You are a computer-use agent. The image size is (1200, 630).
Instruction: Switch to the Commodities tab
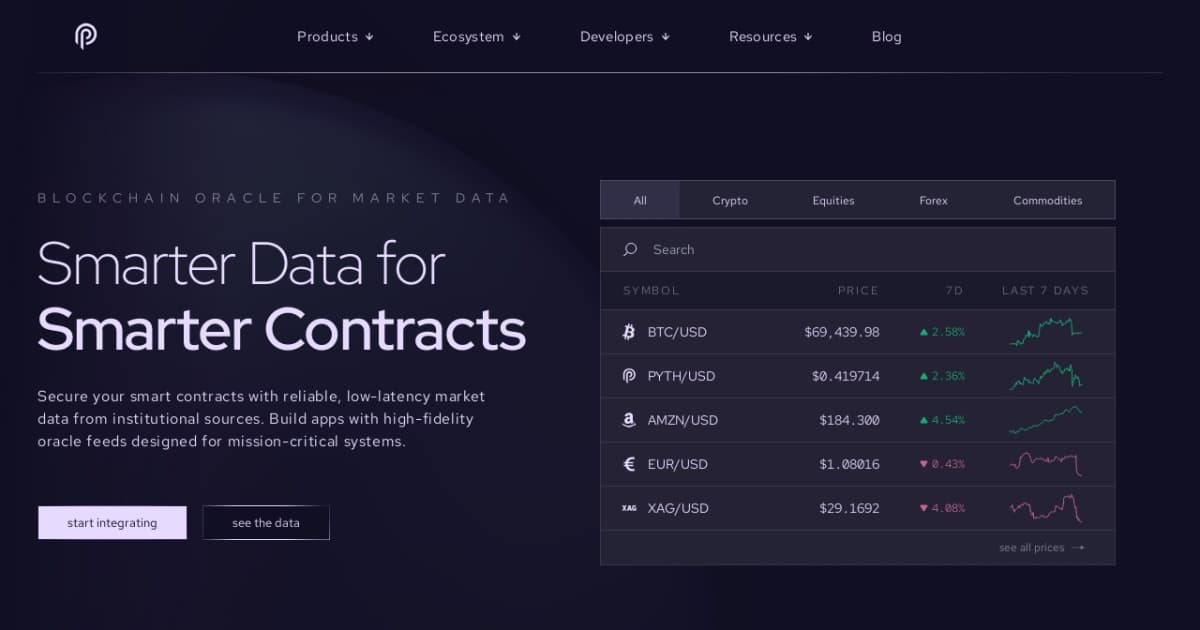(1047, 200)
